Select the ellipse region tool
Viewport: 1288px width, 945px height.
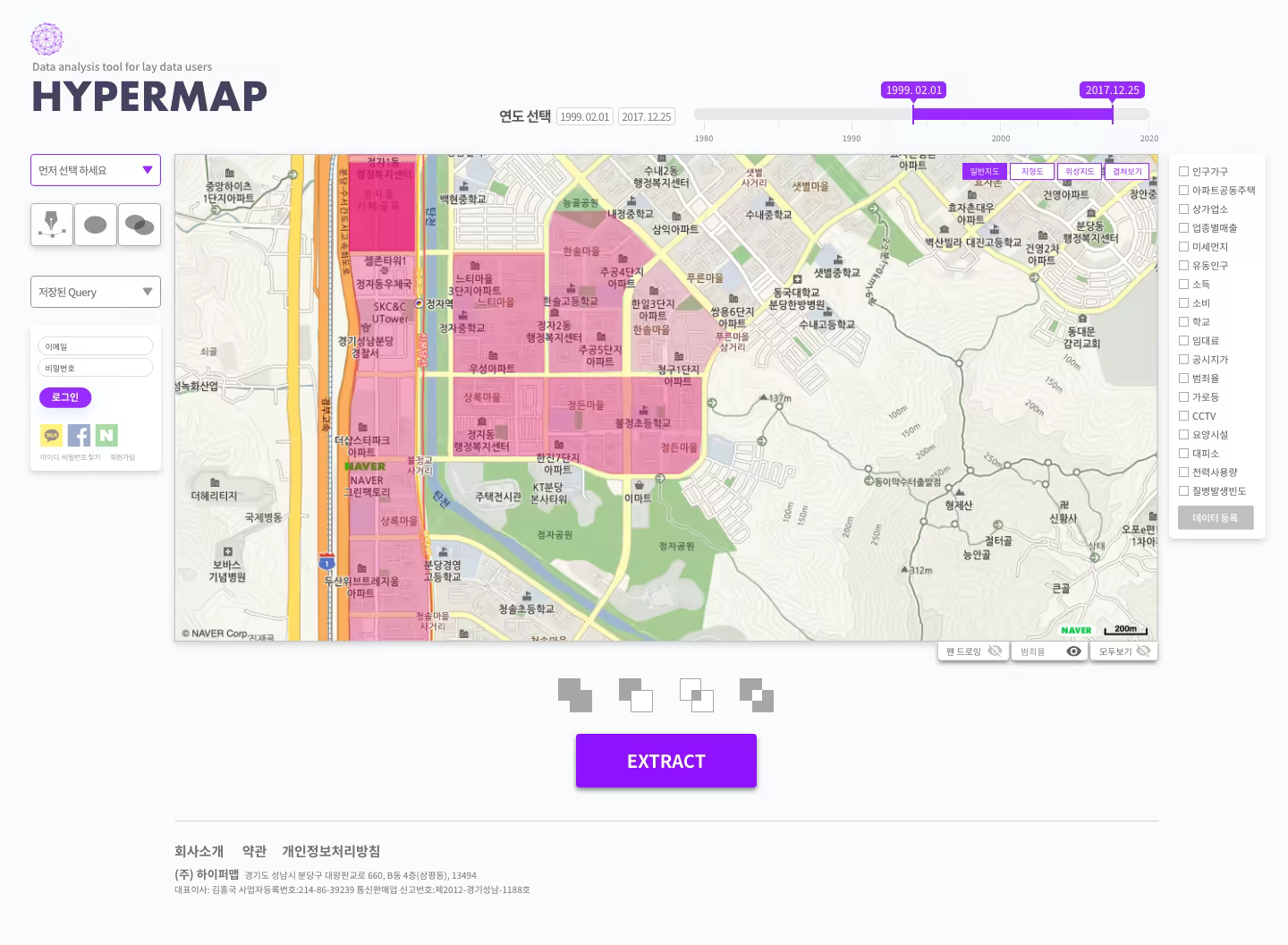[96, 224]
